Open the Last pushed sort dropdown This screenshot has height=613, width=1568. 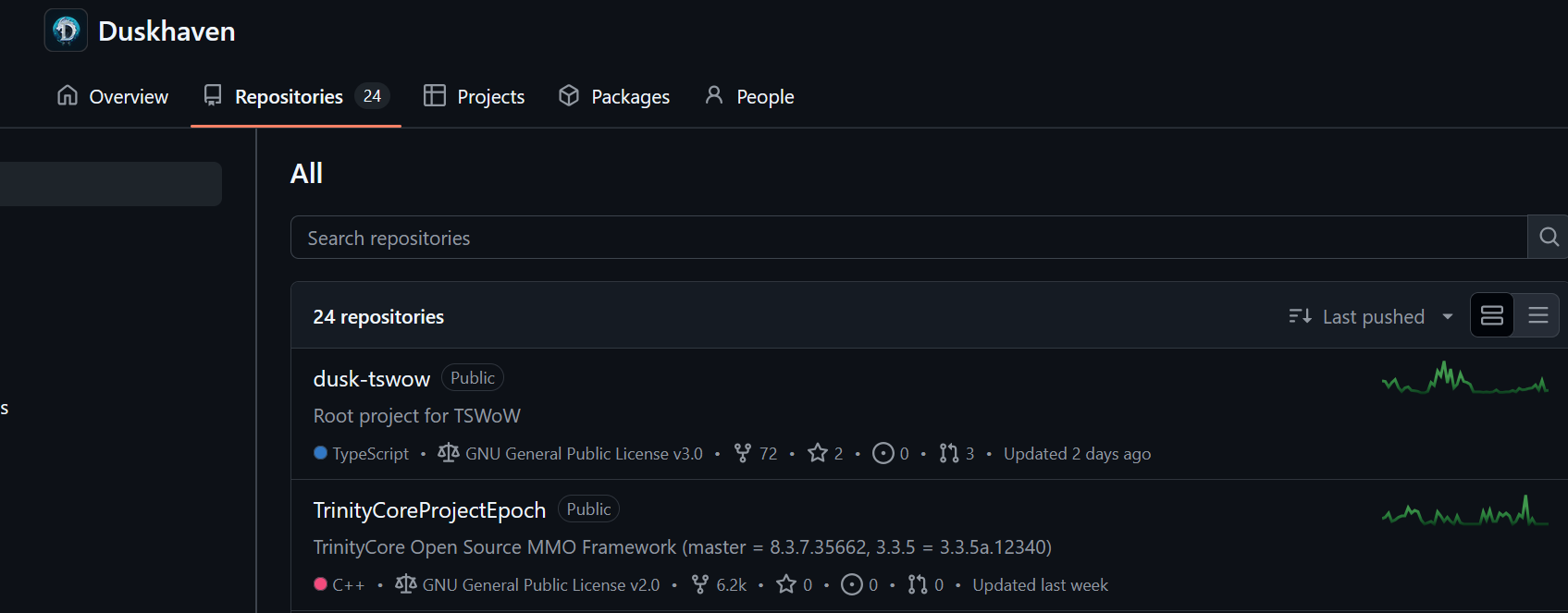[1371, 317]
